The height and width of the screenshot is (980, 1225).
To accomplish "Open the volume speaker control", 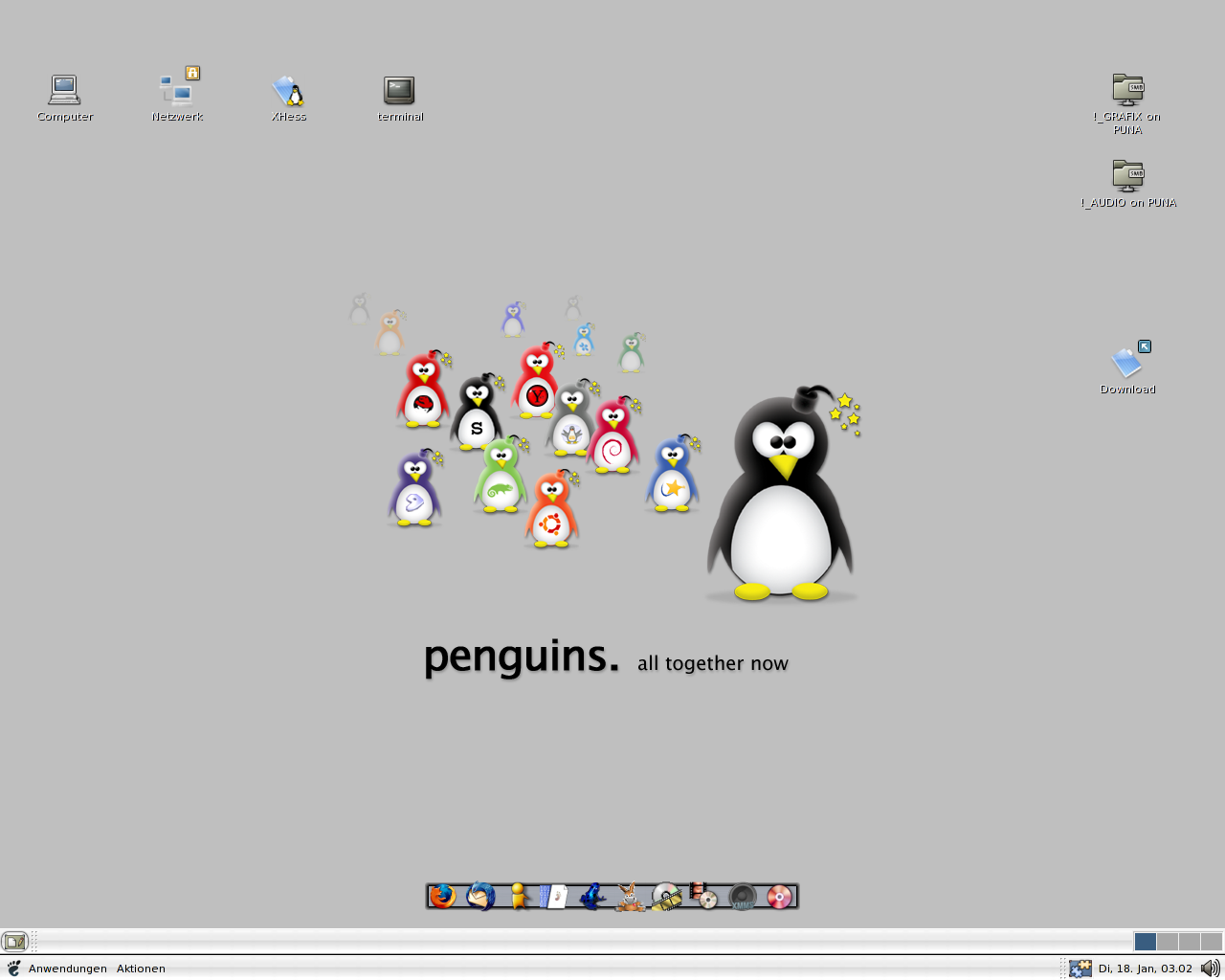I will [1211, 969].
